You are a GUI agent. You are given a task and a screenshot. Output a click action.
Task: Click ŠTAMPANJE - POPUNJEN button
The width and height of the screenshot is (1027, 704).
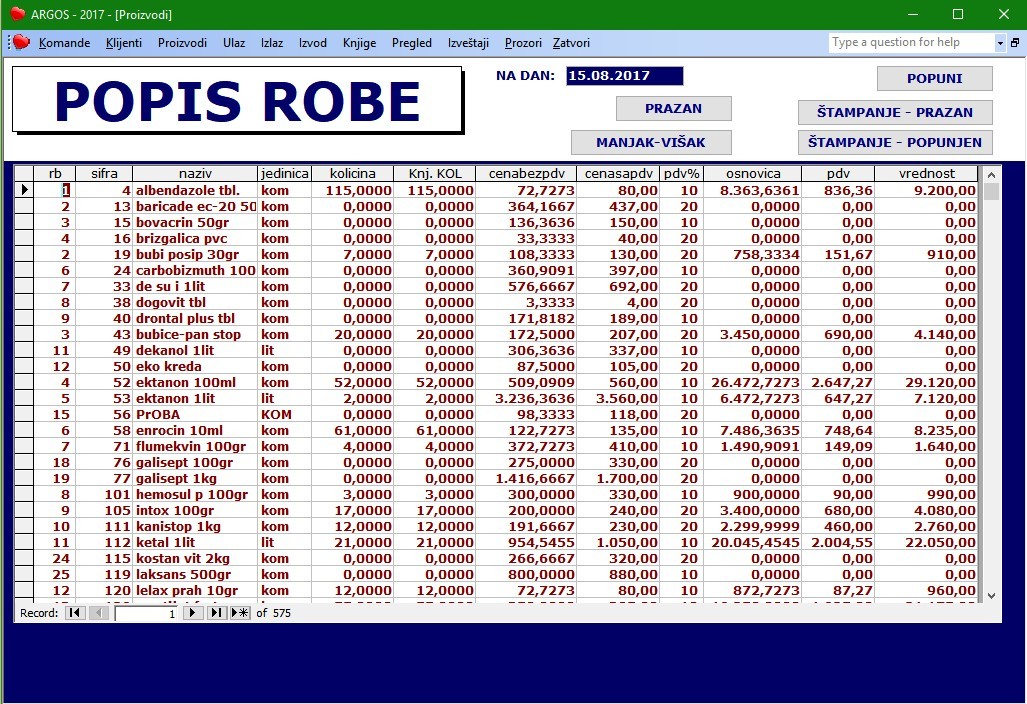point(895,142)
